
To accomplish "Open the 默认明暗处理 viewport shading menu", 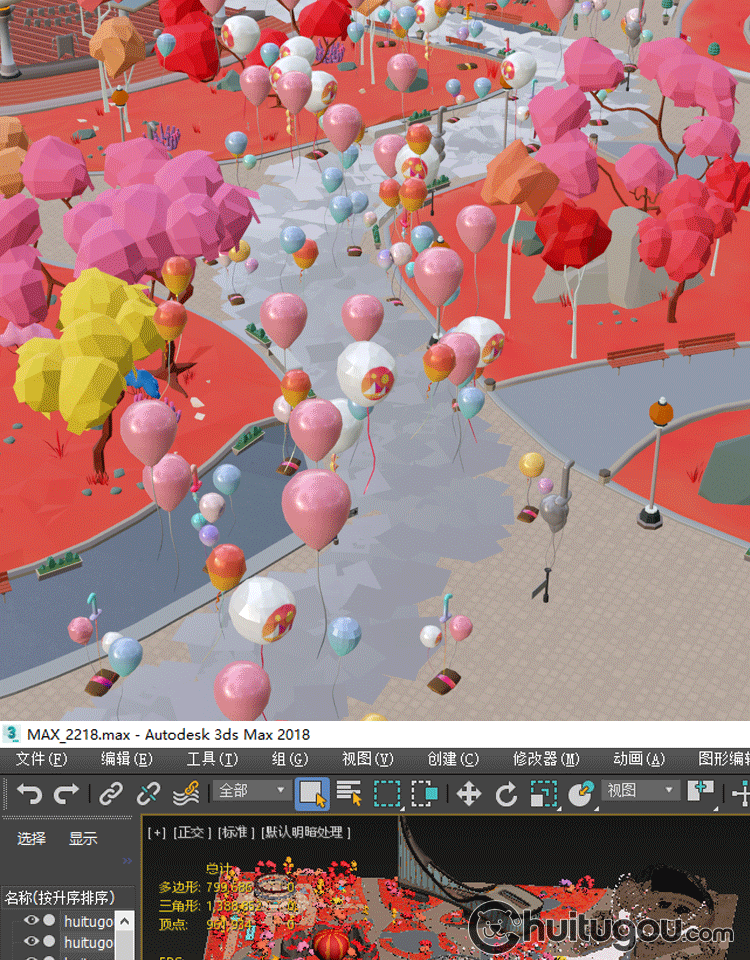I will (x=306, y=832).
